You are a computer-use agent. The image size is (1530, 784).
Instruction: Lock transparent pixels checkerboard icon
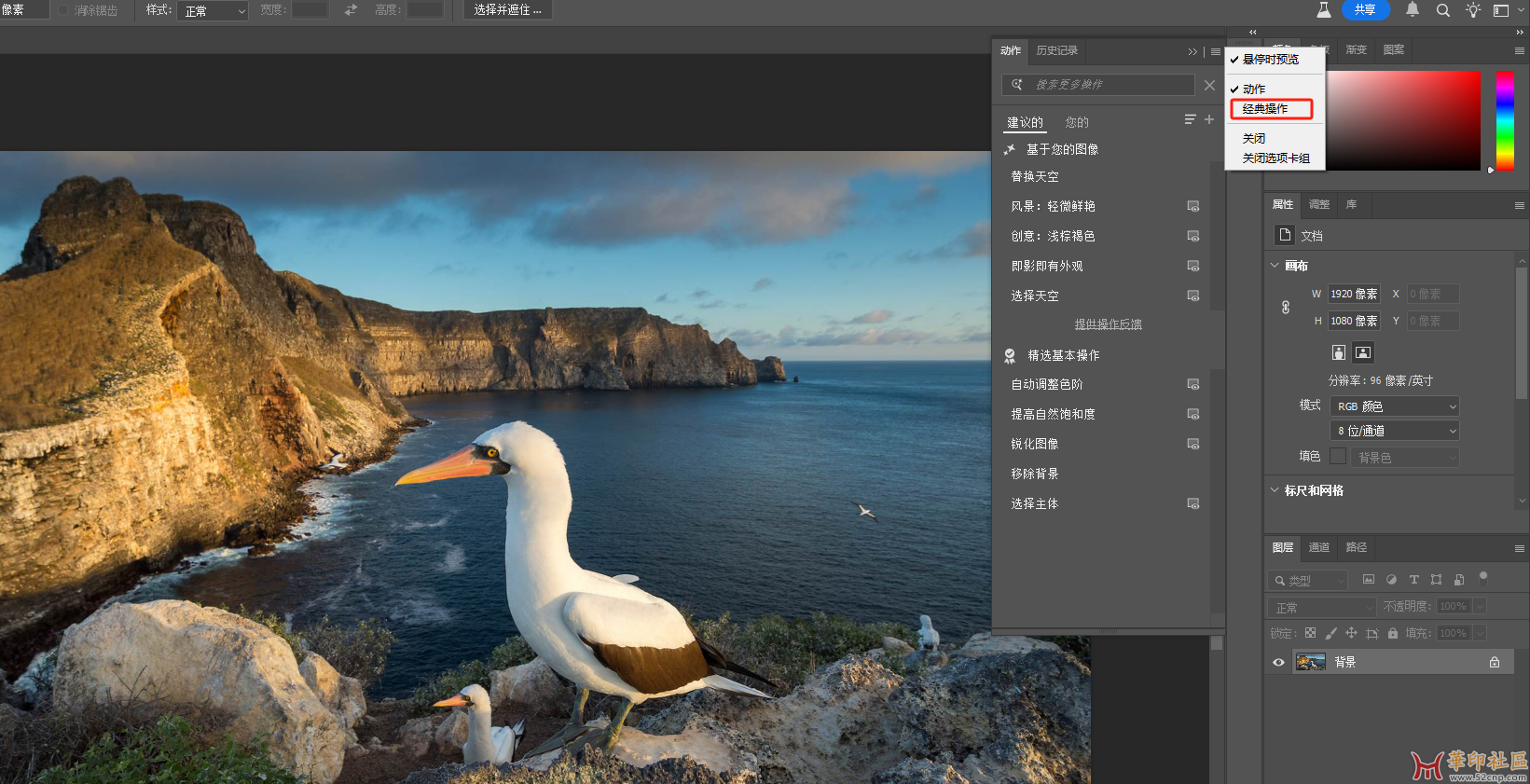(1310, 633)
